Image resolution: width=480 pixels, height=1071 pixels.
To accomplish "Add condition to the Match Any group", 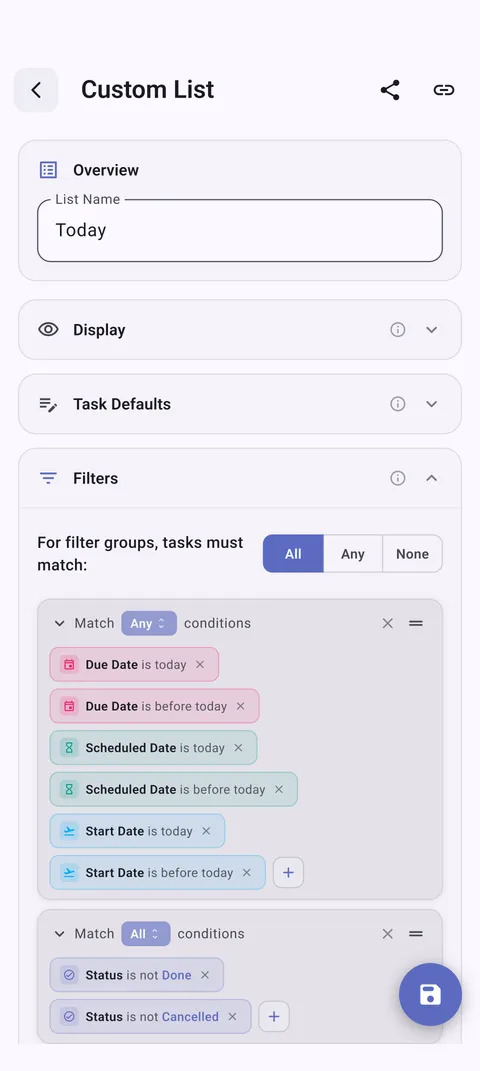I will (288, 873).
